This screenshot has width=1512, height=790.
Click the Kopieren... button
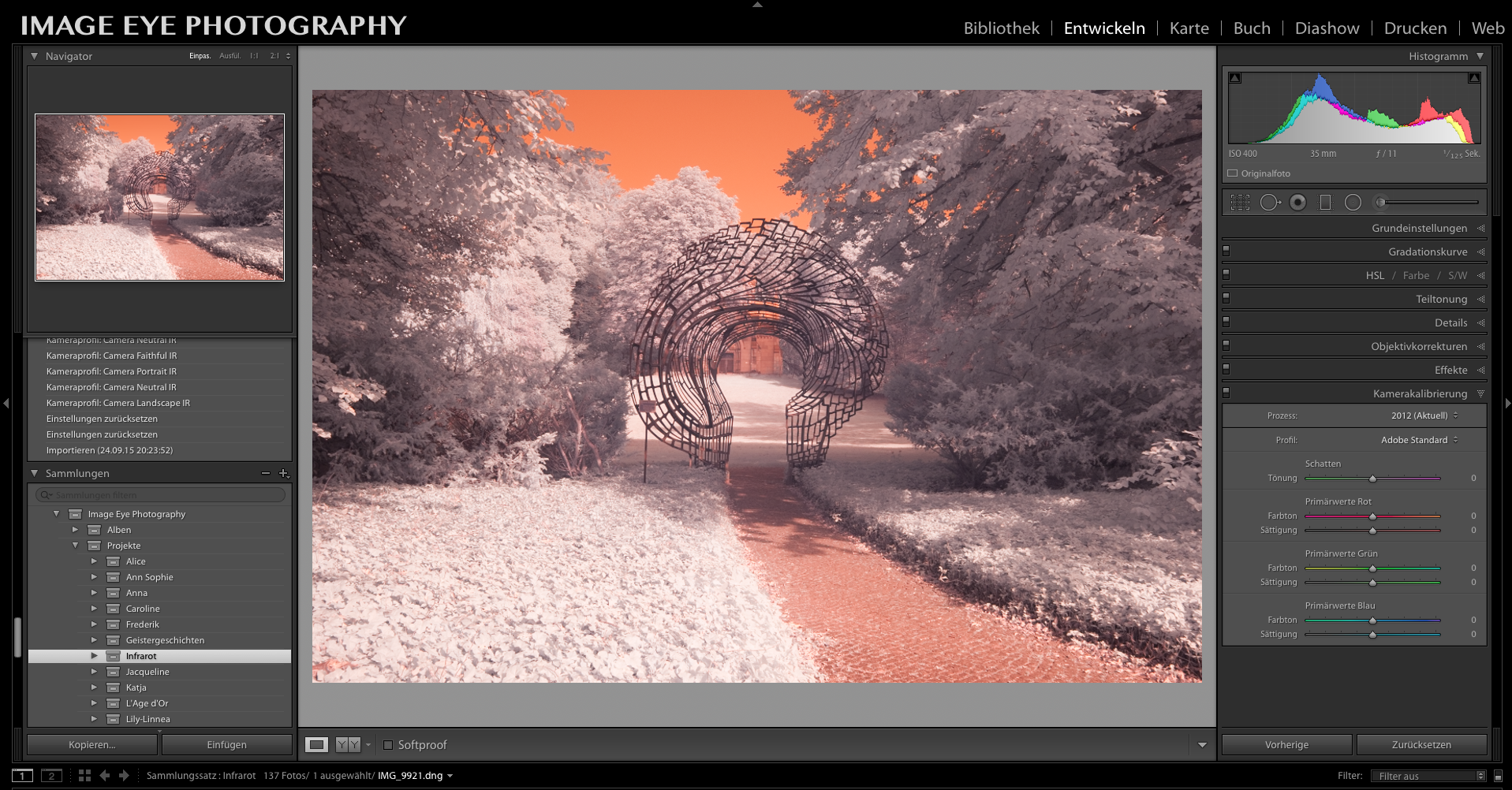[x=92, y=744]
